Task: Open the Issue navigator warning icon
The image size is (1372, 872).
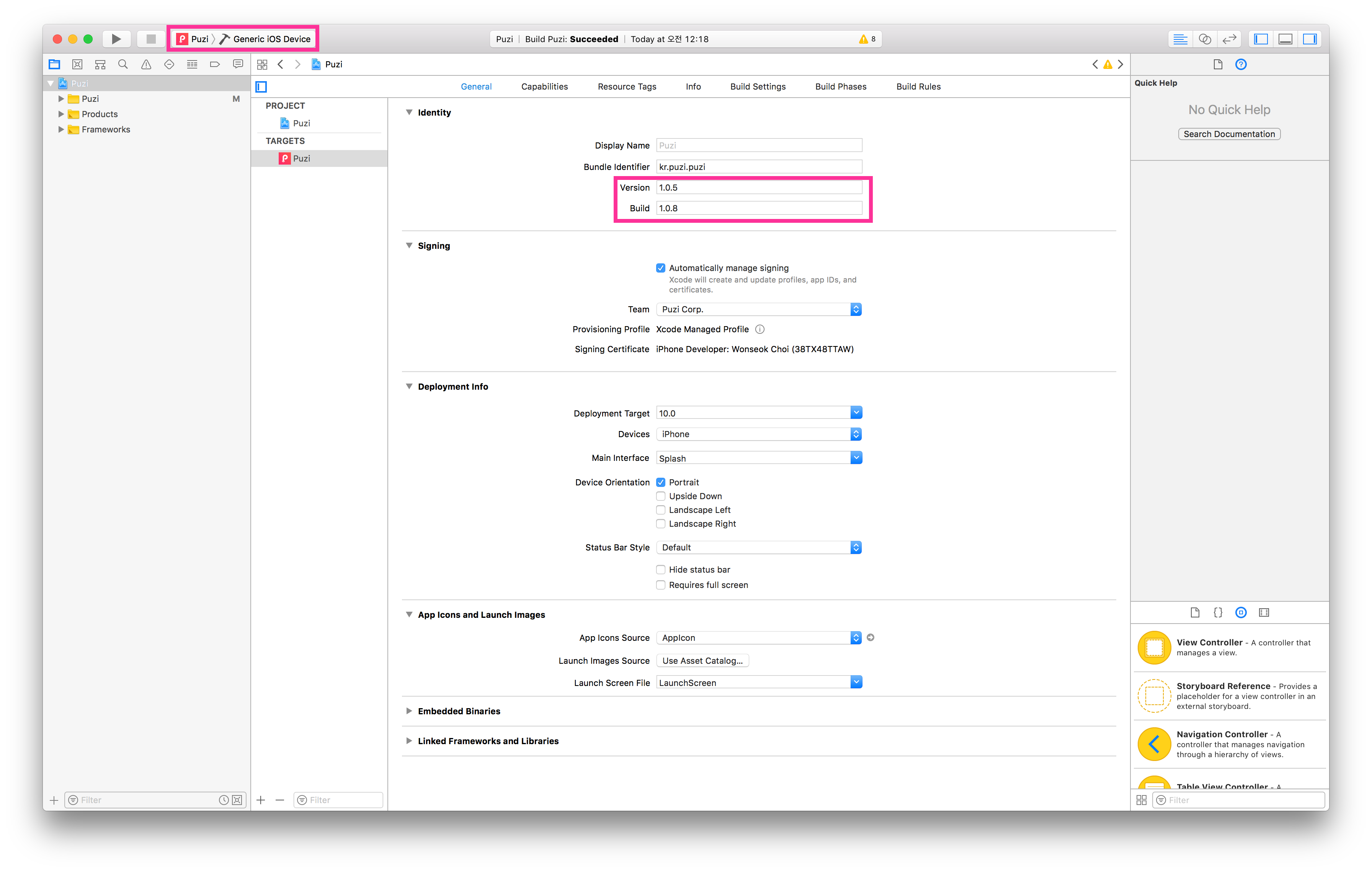Action: [146, 64]
